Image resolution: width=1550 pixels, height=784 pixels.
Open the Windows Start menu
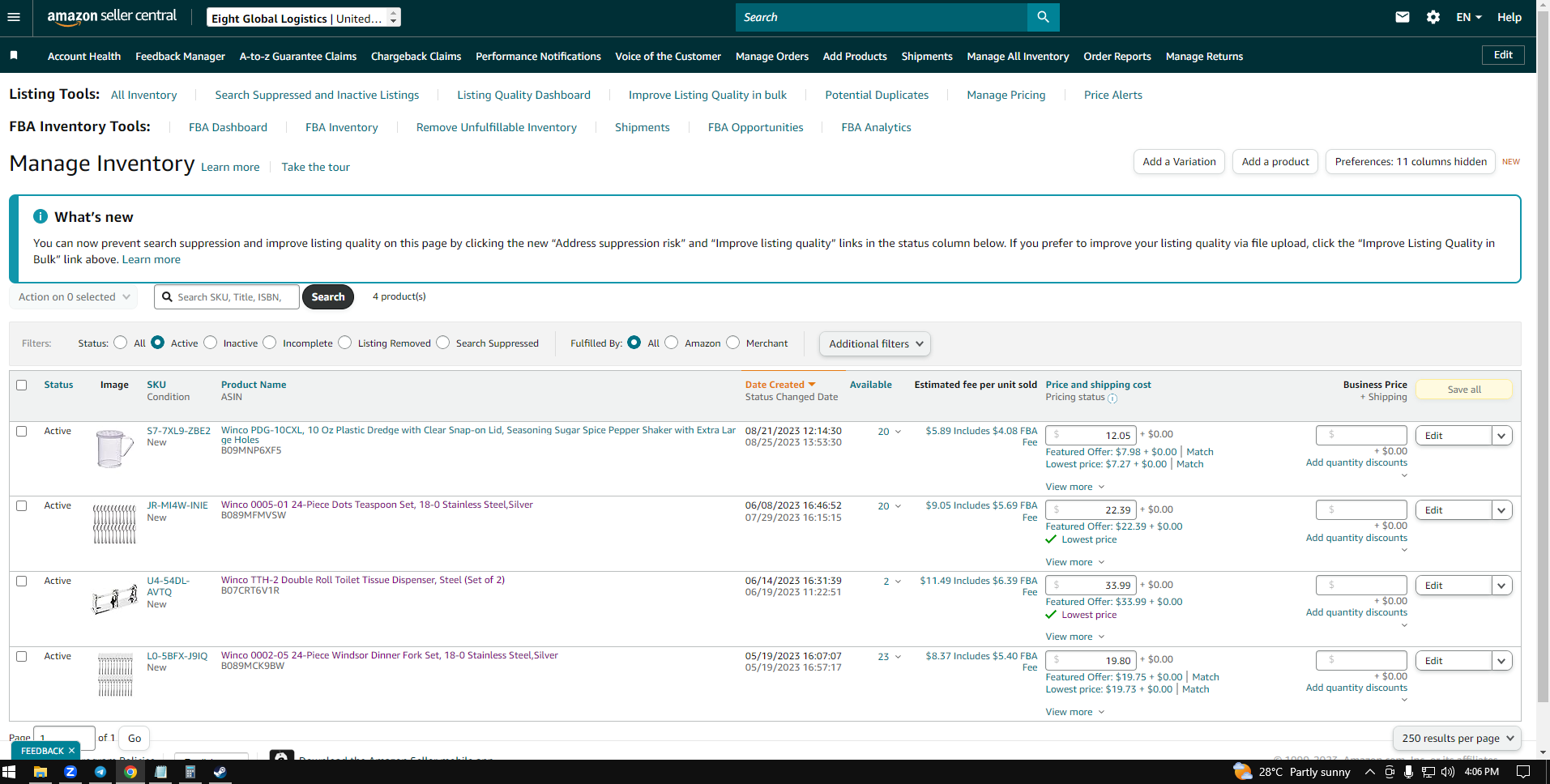[x=10, y=772]
